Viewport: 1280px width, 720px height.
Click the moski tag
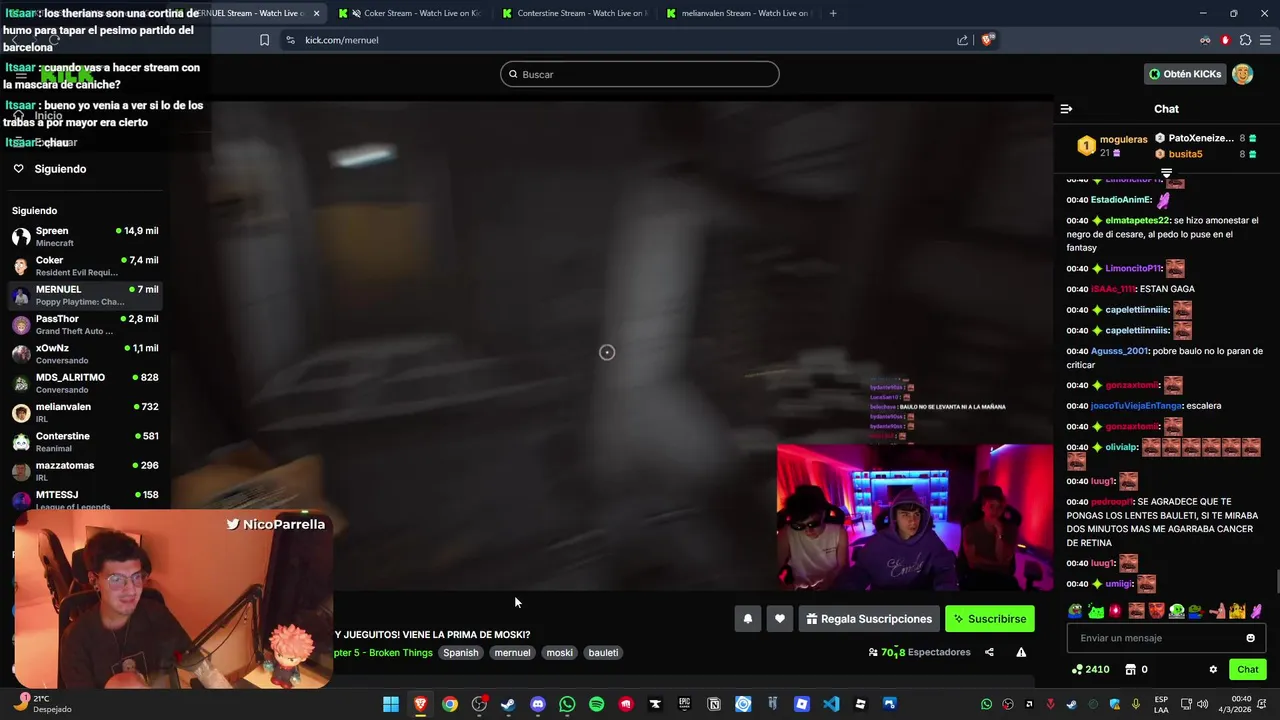point(560,652)
